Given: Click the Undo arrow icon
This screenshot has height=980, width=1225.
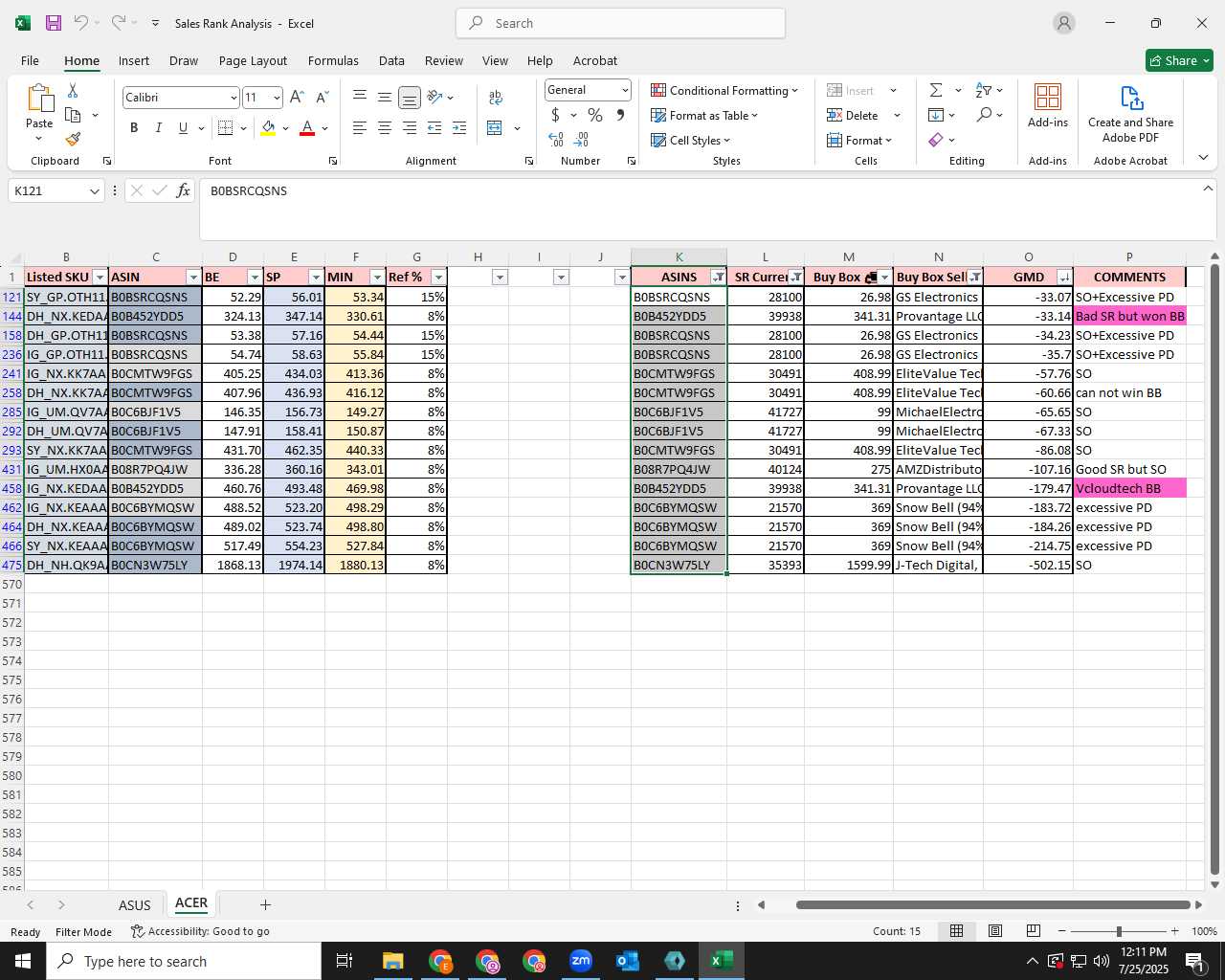Looking at the screenshot, I should click(x=81, y=23).
